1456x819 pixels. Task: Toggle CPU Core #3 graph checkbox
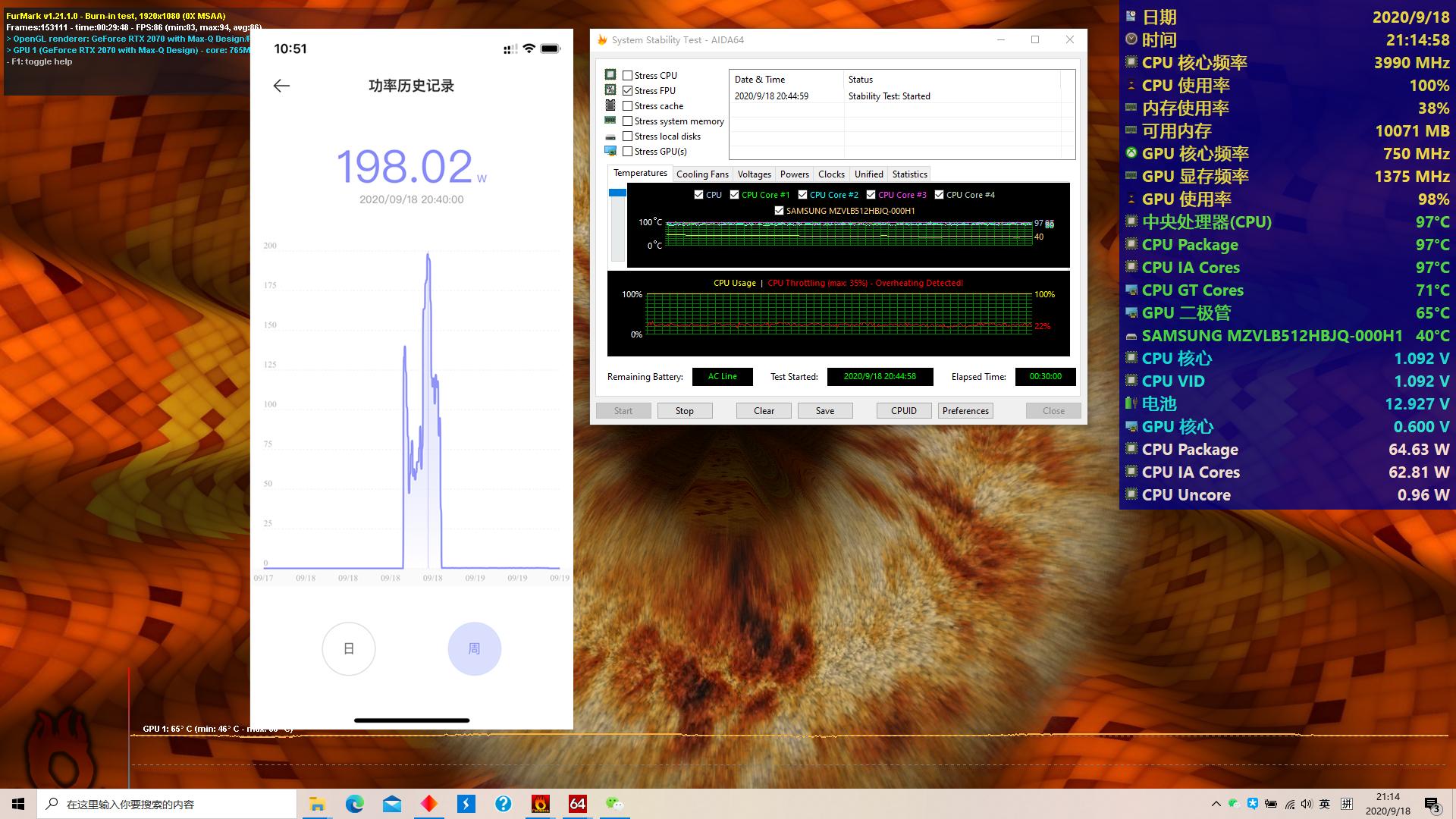[871, 195]
